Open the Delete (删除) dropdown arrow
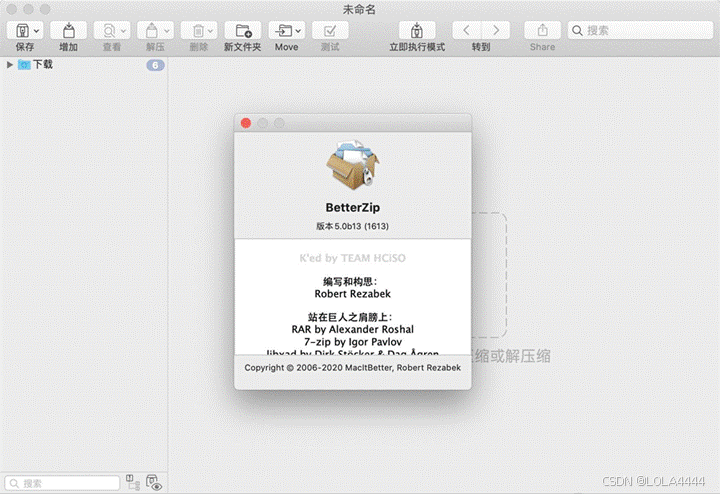Viewport: 720px width, 494px height. point(210,31)
